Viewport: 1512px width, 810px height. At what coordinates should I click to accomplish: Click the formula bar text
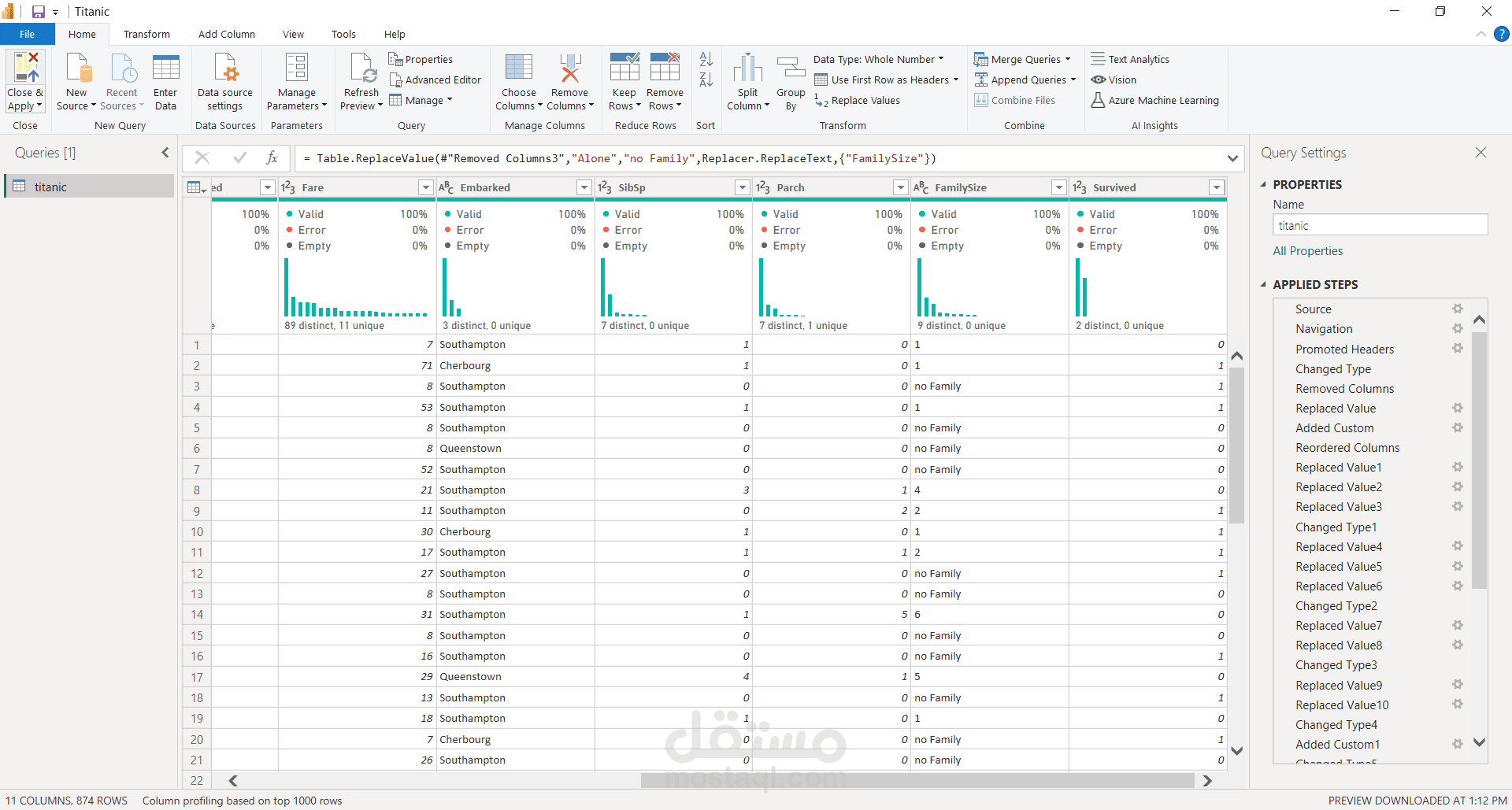tap(620, 158)
